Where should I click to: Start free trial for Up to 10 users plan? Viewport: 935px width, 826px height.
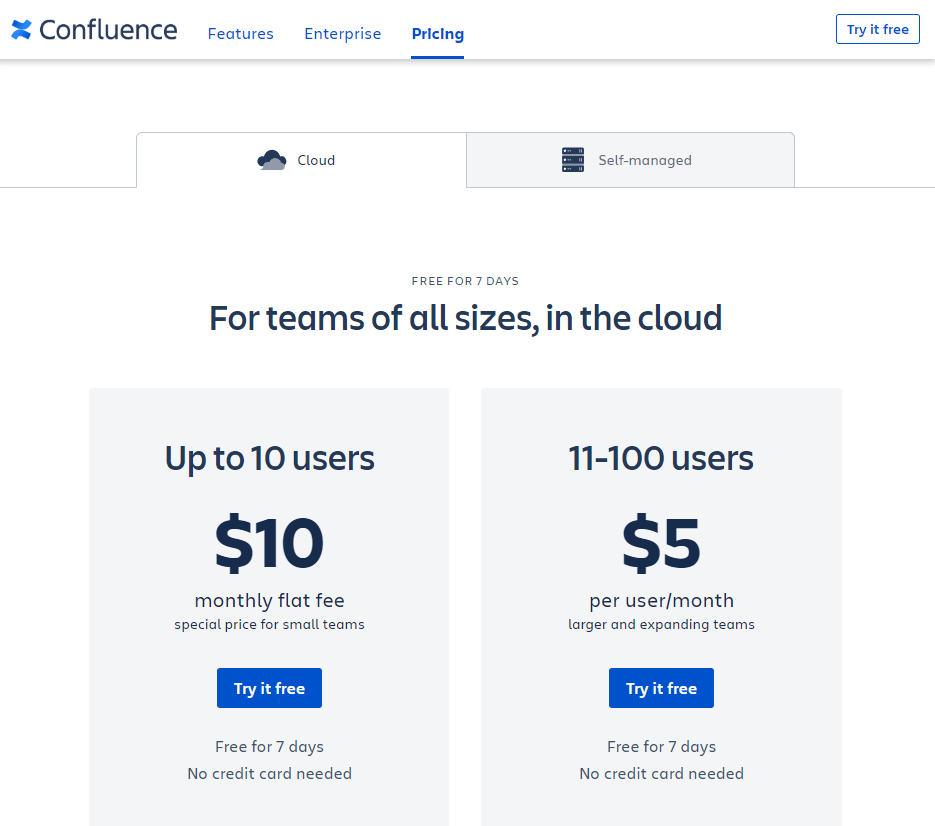269,688
